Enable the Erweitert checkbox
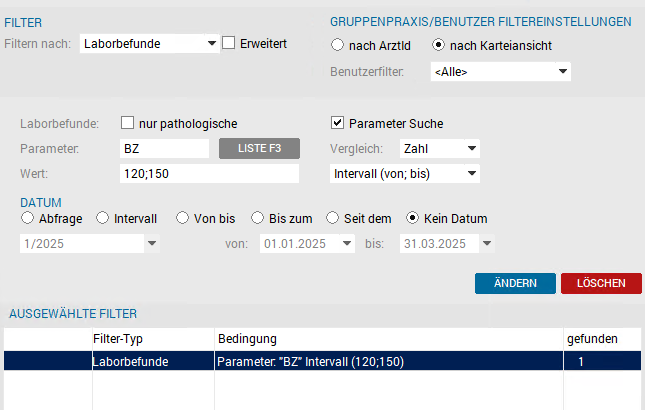The height and width of the screenshot is (410, 645). click(x=229, y=43)
